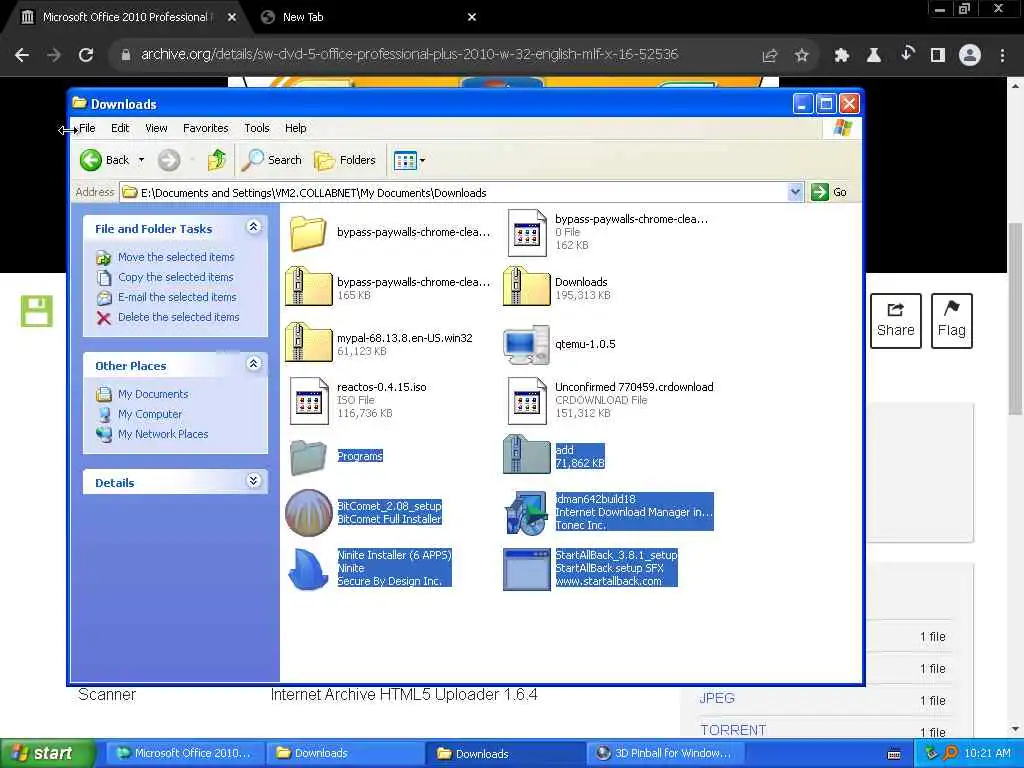Click the Share button on archive.org
1024x768 pixels.
tap(895, 321)
